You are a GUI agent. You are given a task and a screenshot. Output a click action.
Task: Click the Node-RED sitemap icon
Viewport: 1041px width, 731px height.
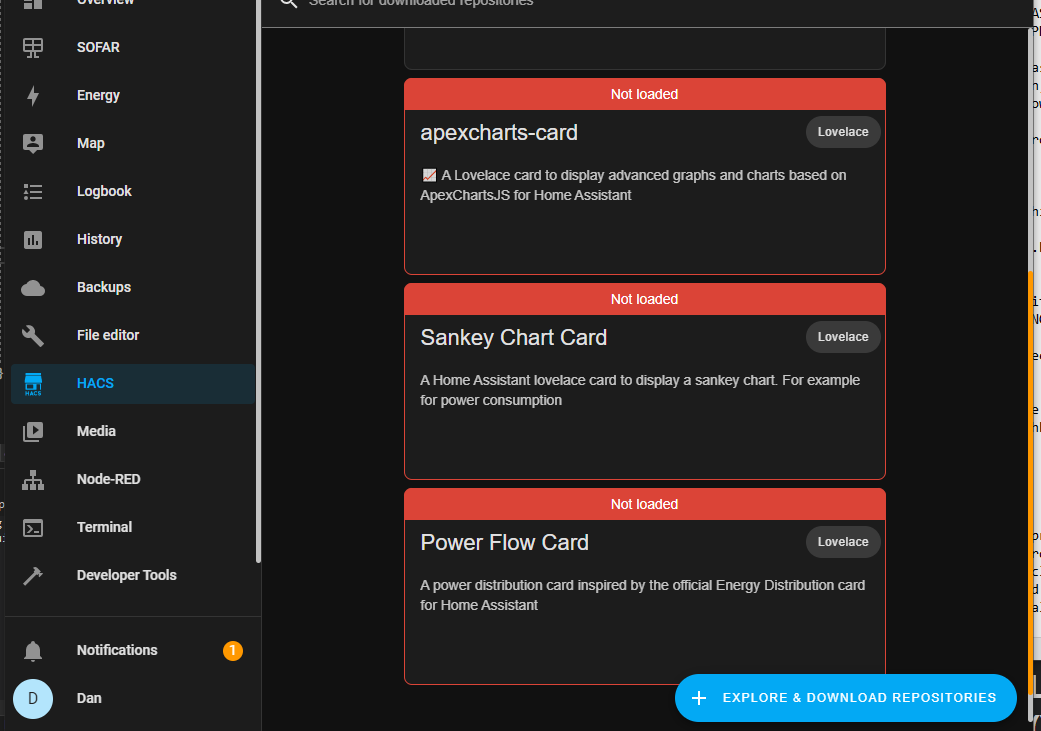[33, 479]
